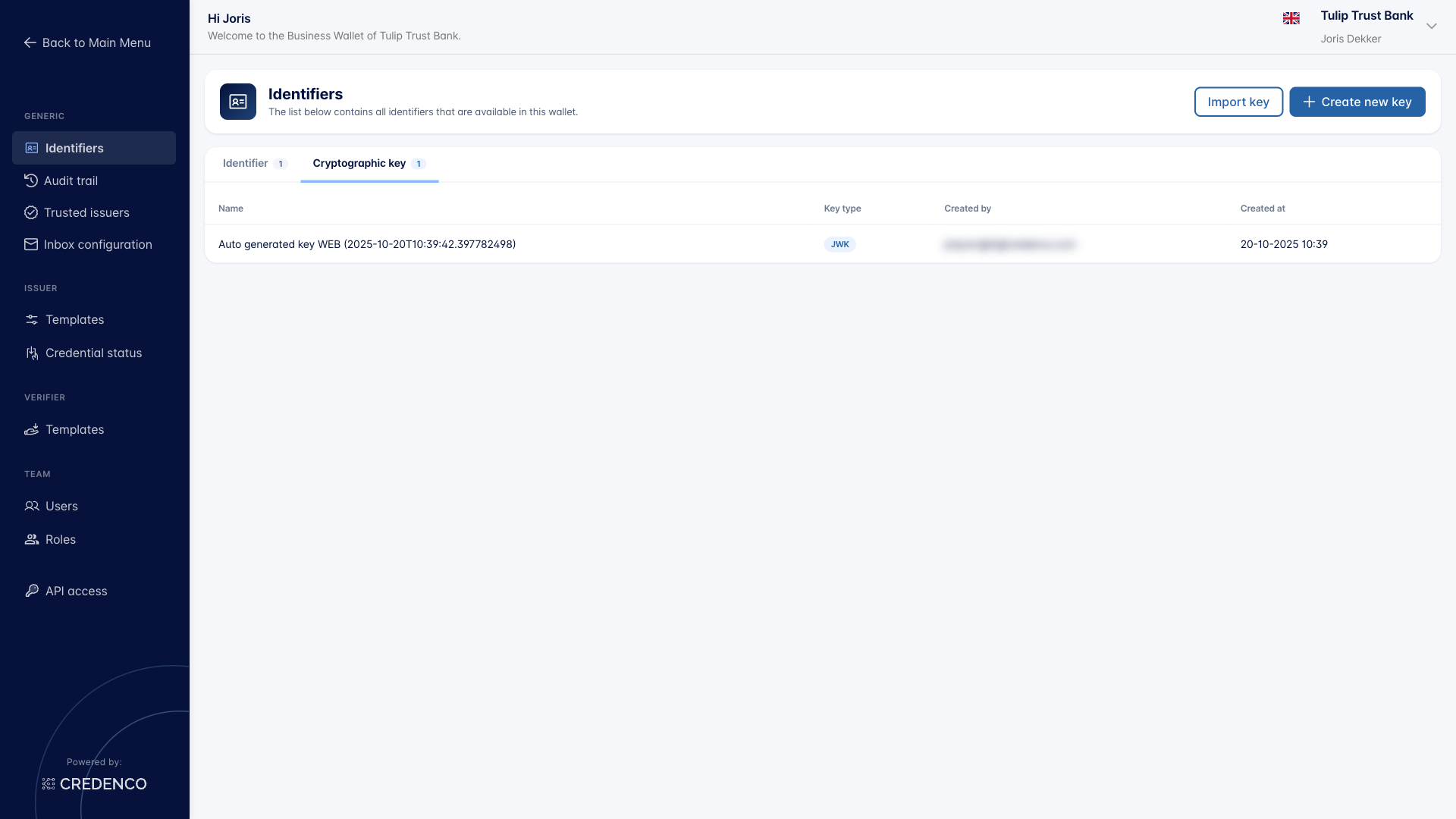Click the Key type column header

pos(843,209)
